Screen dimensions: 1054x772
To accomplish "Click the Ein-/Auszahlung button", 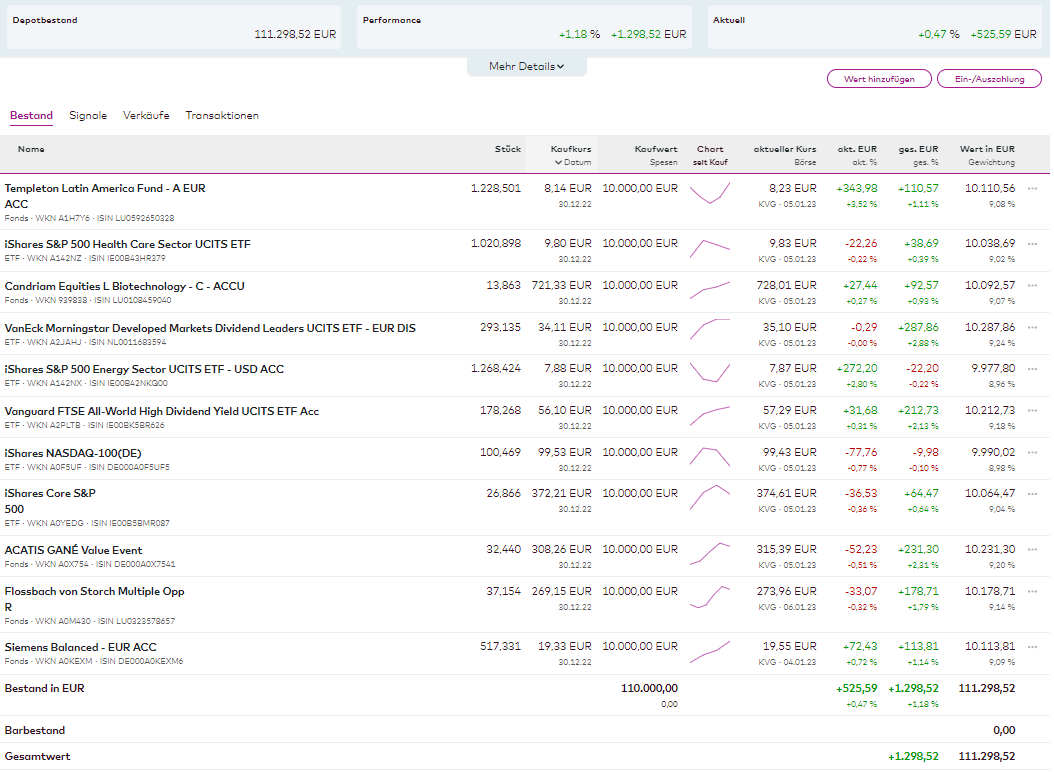I will click(988, 79).
